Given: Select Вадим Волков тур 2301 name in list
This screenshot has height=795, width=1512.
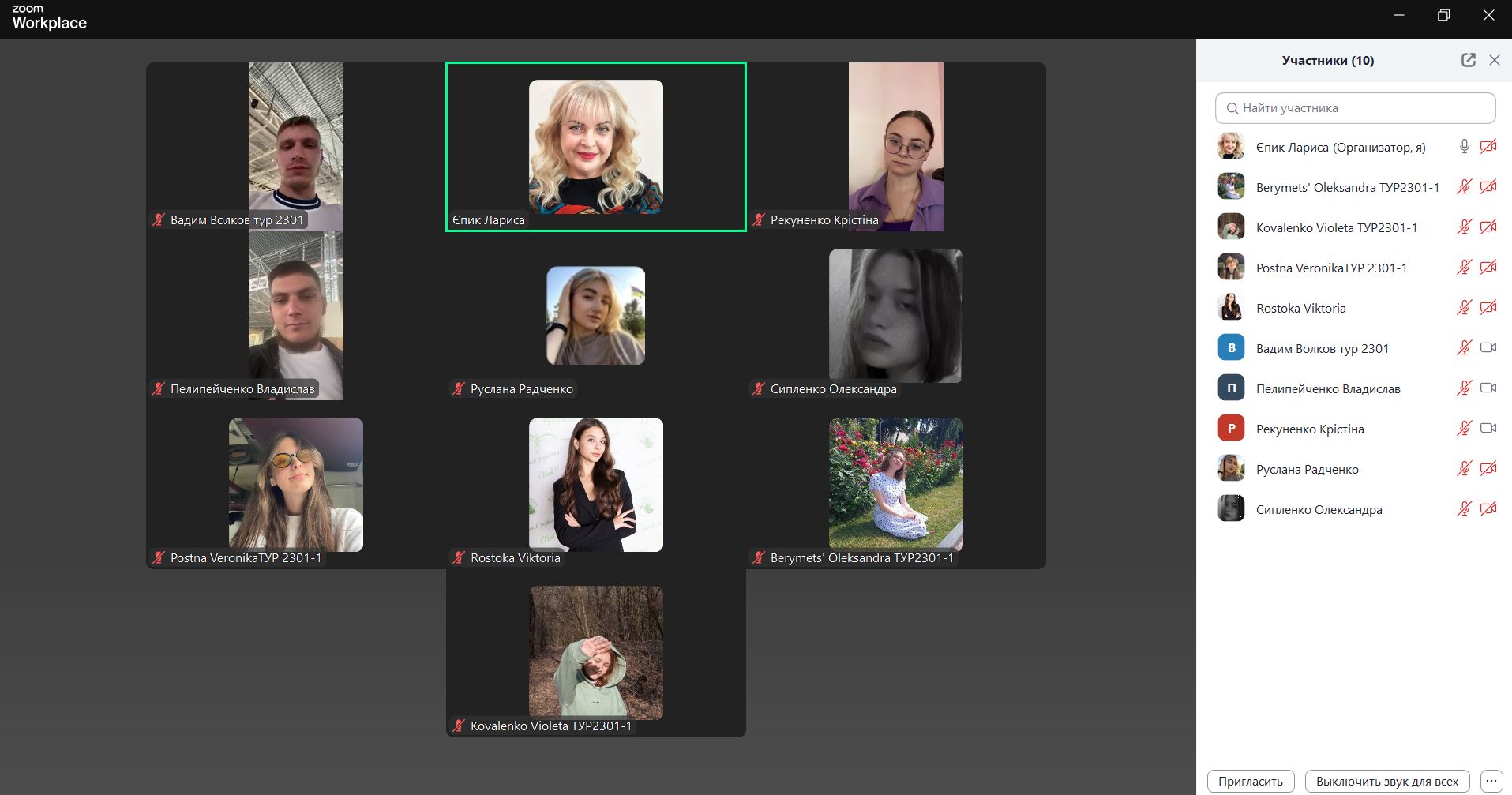Looking at the screenshot, I should coord(1323,349).
